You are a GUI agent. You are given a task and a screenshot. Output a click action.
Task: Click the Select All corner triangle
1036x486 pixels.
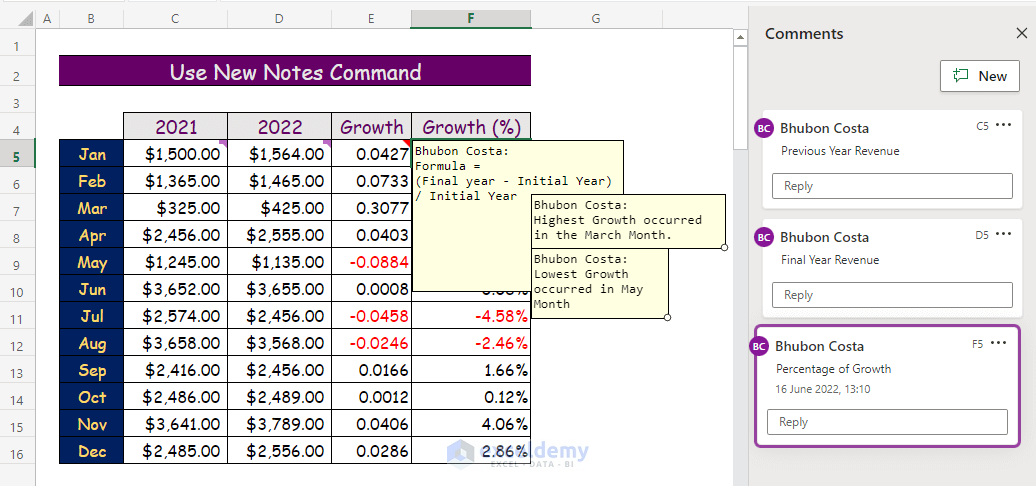pos(26,20)
